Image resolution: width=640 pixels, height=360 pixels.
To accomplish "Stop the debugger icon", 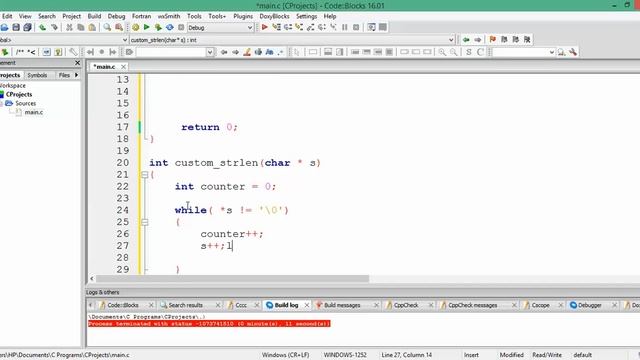I will pyautogui.click(x=356, y=27).
